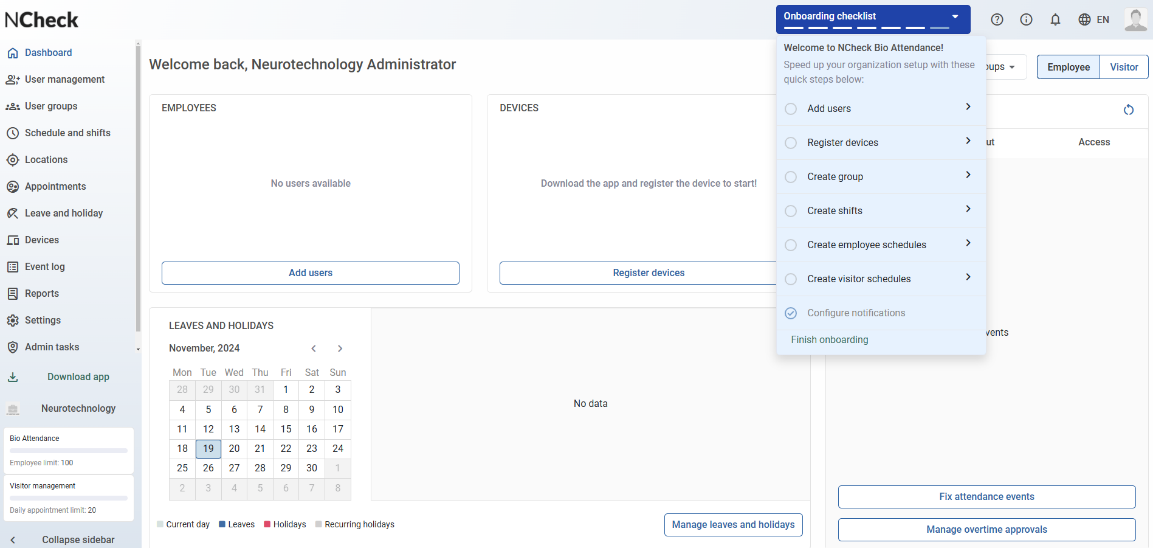
Task: Click the help question mark icon
Action: (997, 20)
